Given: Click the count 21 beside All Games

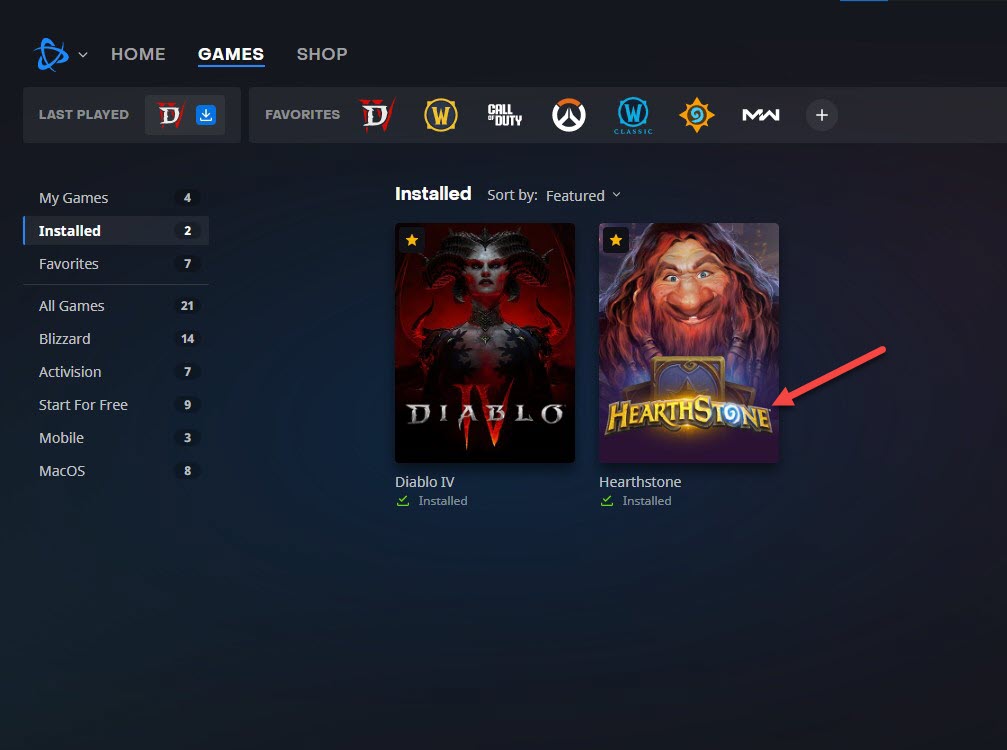Looking at the screenshot, I should 187,306.
